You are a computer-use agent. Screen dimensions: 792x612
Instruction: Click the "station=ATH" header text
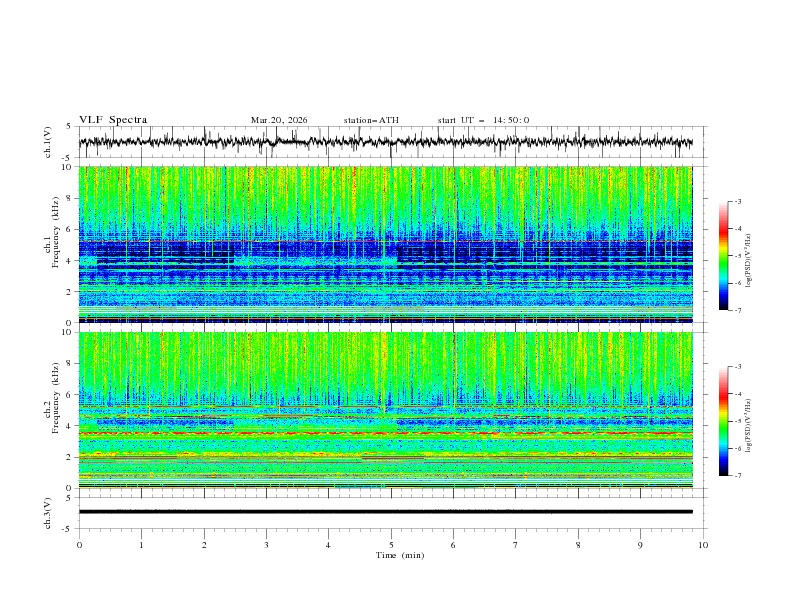[371, 120]
